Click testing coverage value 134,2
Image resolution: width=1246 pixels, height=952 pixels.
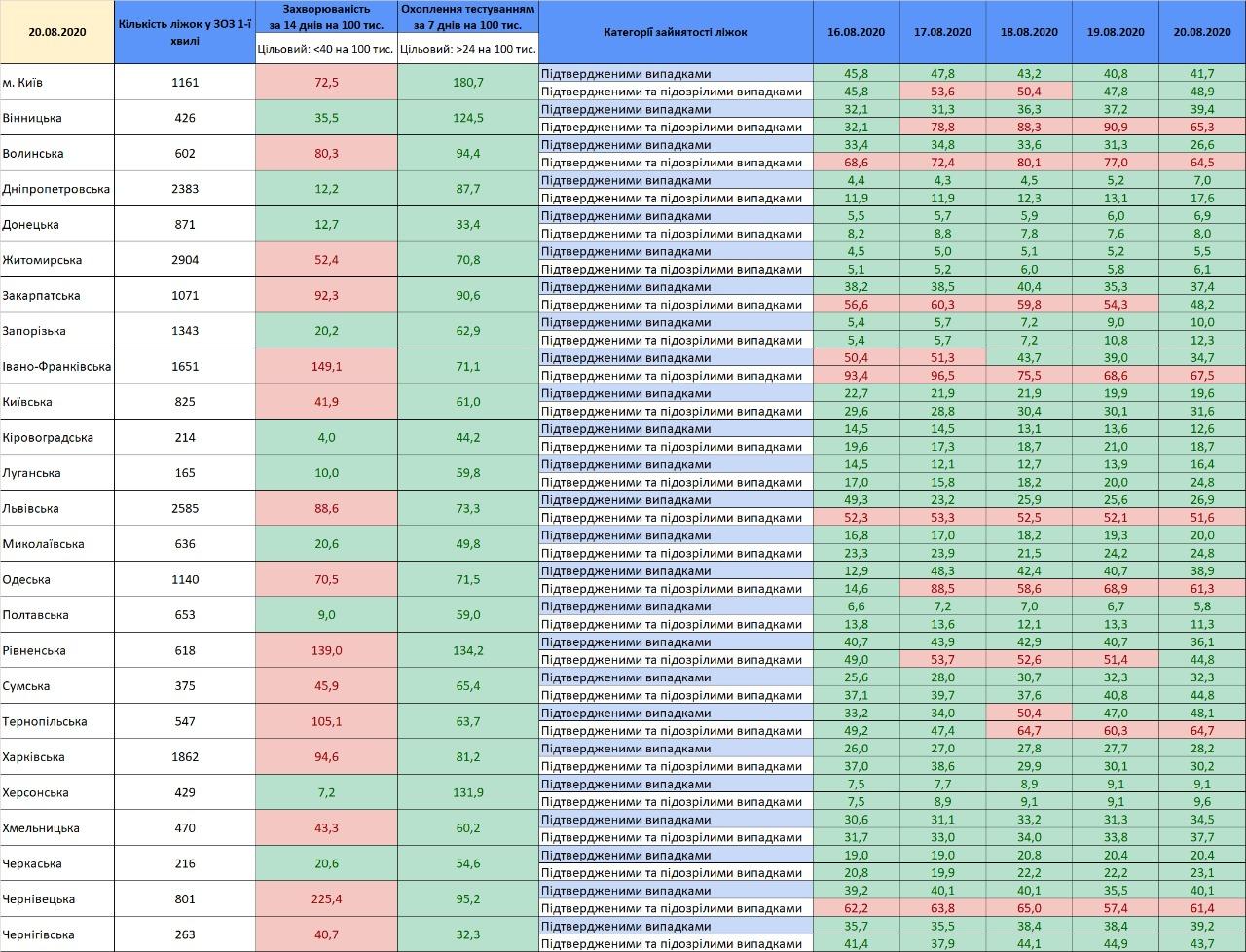click(468, 651)
